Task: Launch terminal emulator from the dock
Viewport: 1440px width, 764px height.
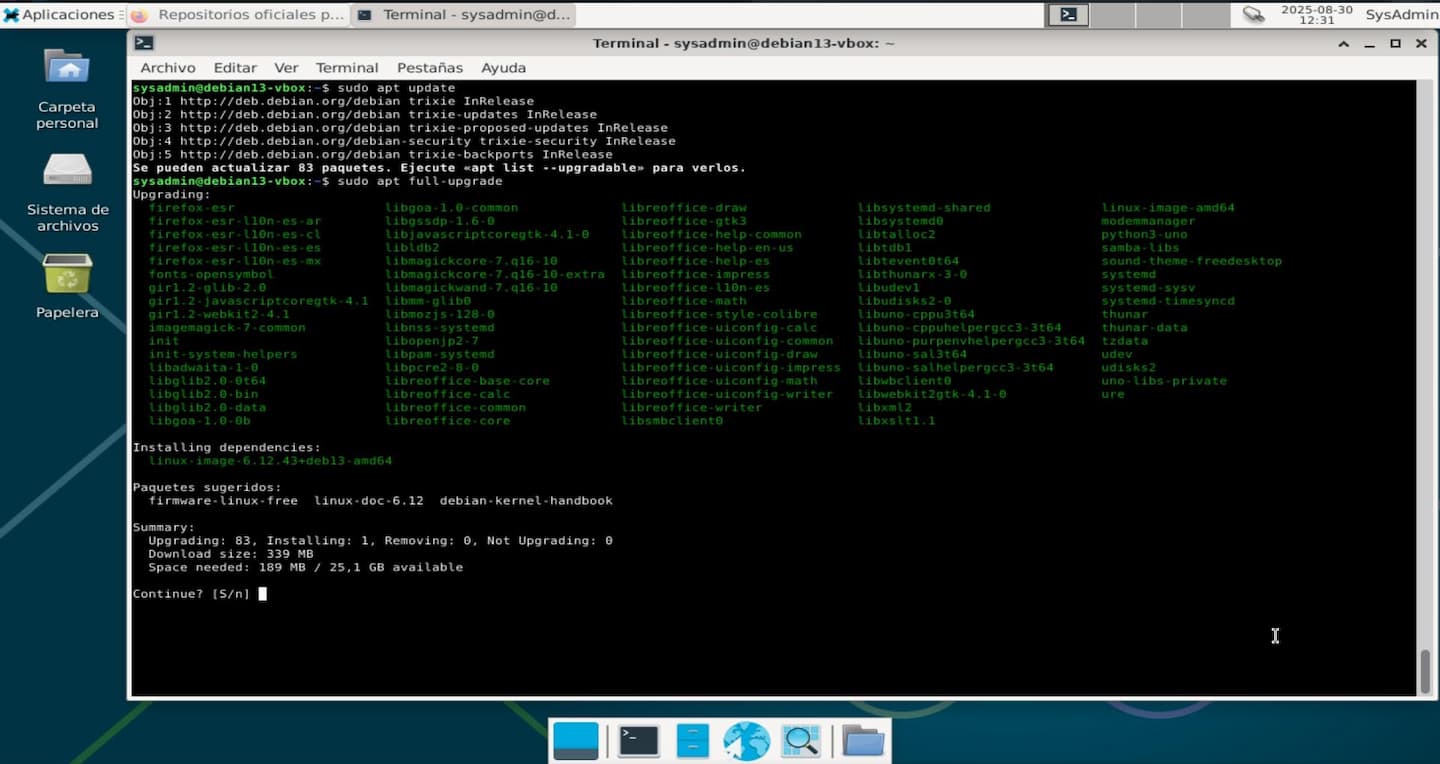Action: 638,741
